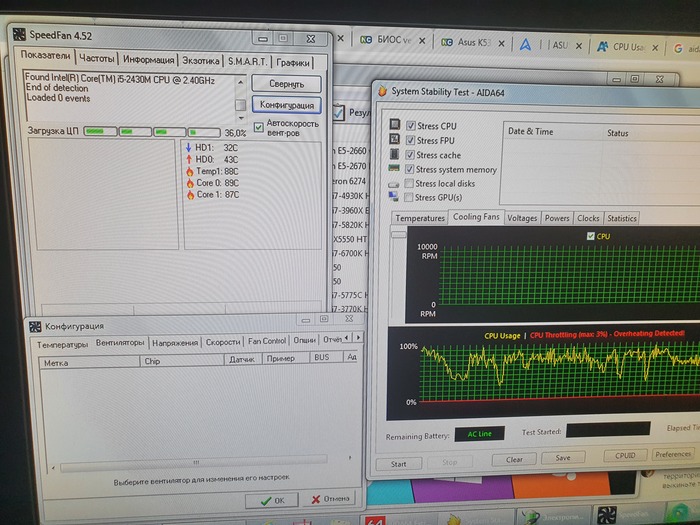Viewport: 700px width, 525px height.
Task: Click the Core 0 flame temperature icon
Action: click(x=189, y=183)
